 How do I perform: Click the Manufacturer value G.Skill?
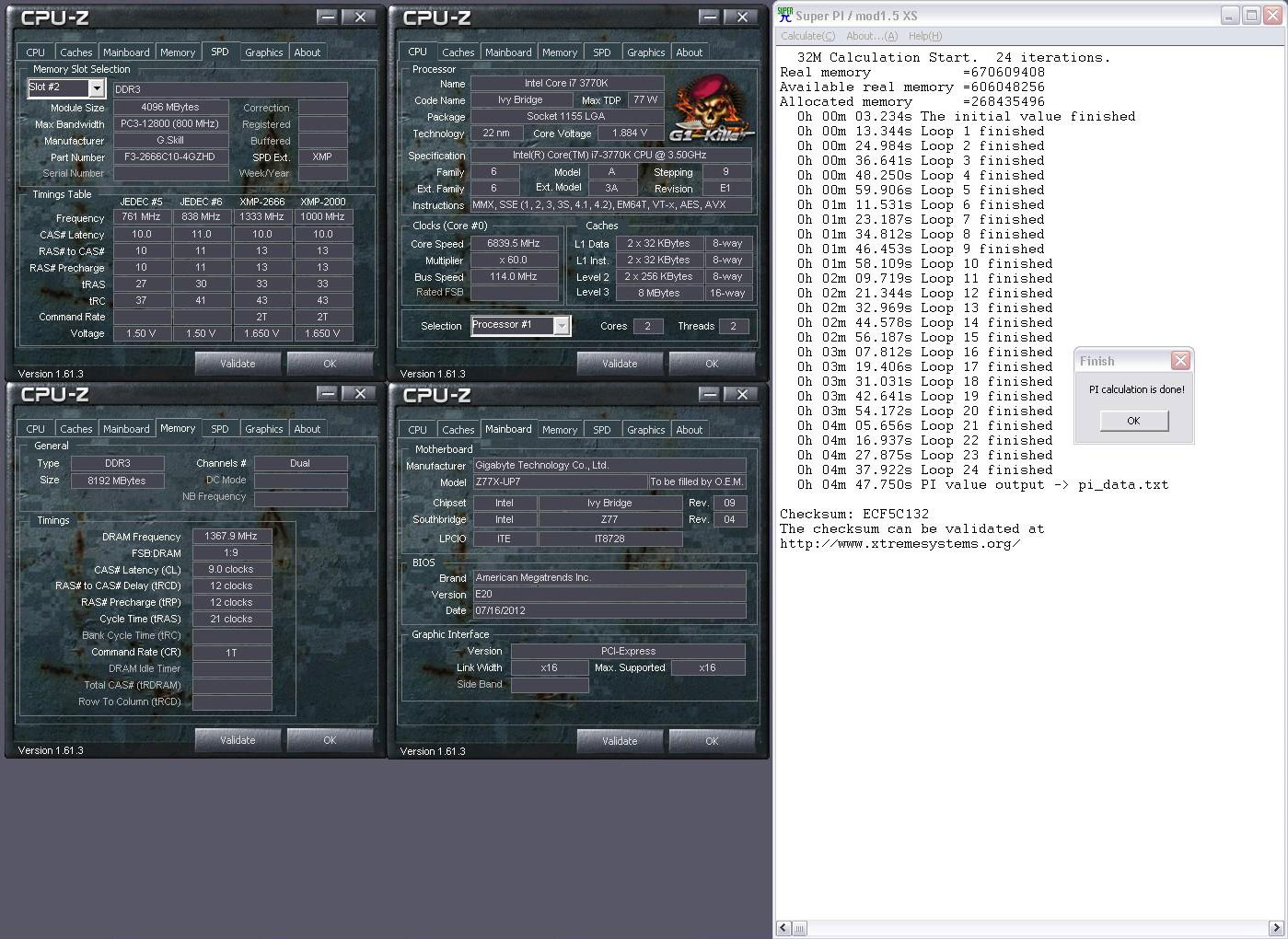171,141
